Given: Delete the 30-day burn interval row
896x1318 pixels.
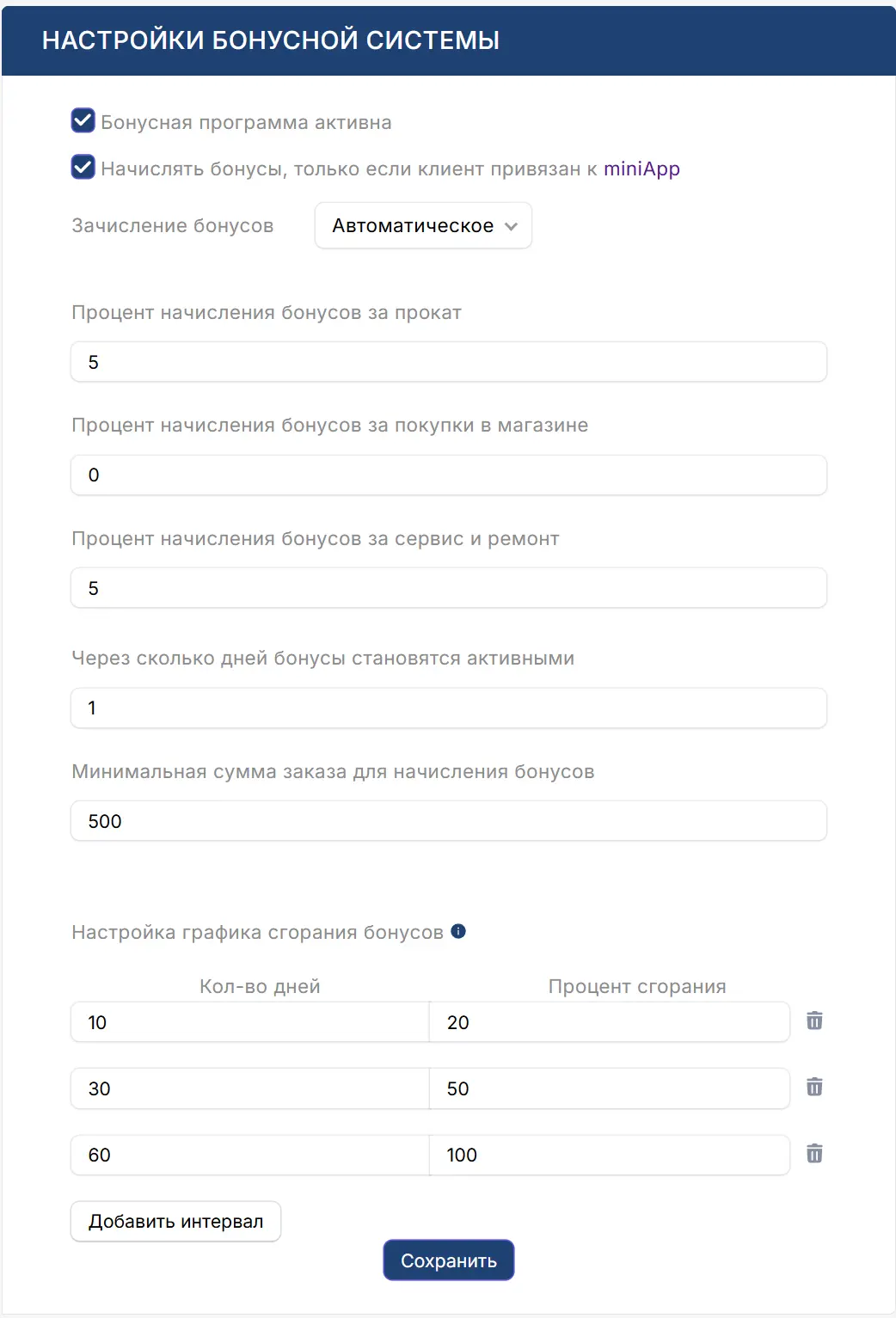Looking at the screenshot, I should point(813,1088).
